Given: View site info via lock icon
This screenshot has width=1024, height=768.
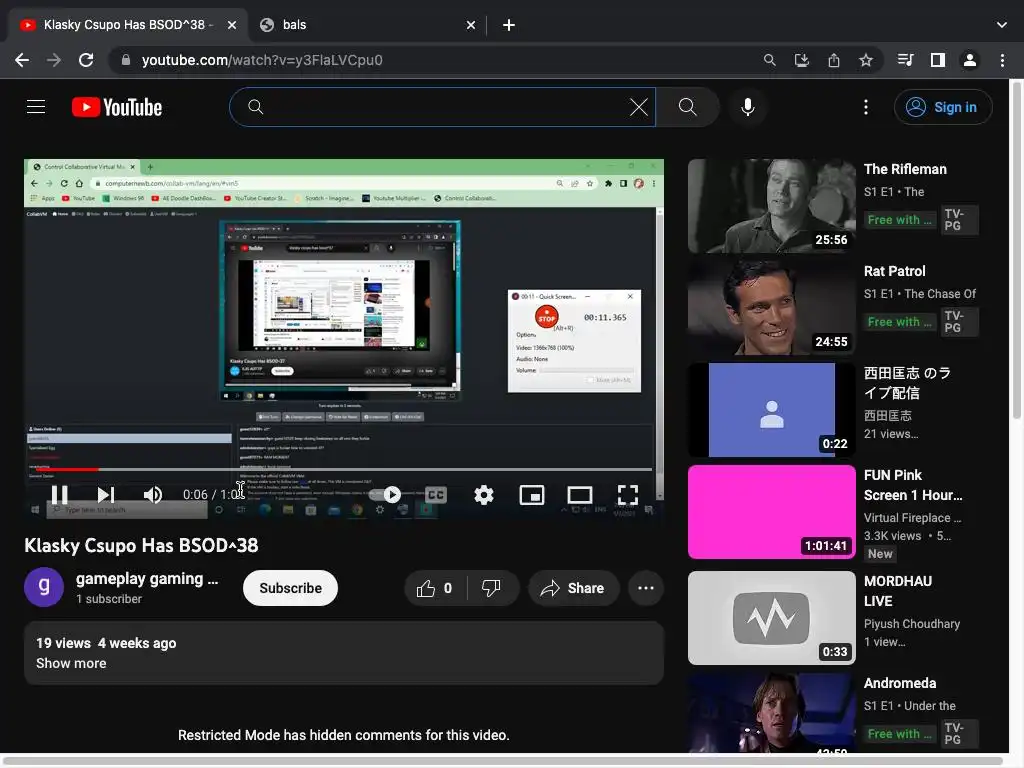Looking at the screenshot, I should coord(126,60).
